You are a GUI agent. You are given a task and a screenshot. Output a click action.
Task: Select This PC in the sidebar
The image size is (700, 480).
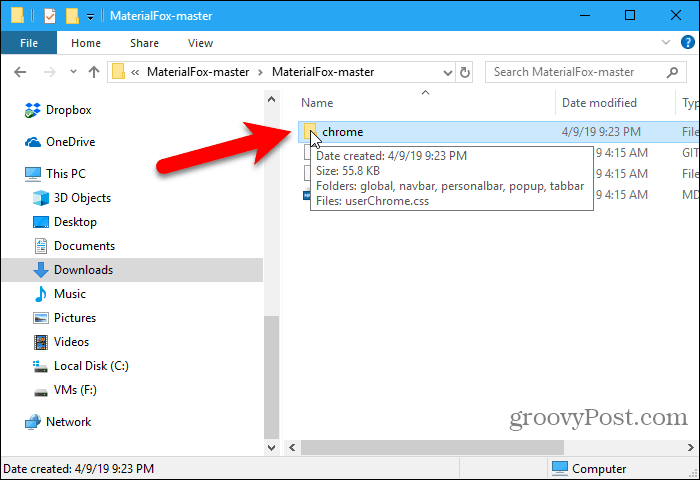[x=66, y=174]
